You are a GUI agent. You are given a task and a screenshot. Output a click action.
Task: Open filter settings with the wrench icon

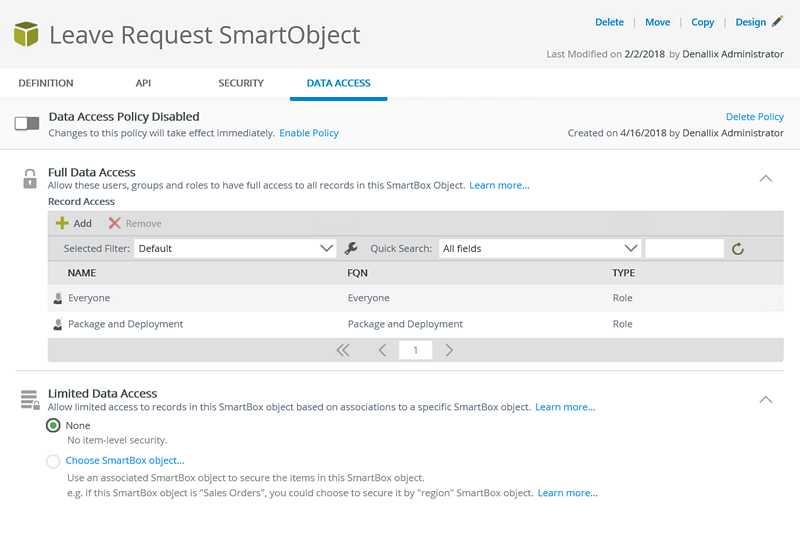(x=351, y=249)
